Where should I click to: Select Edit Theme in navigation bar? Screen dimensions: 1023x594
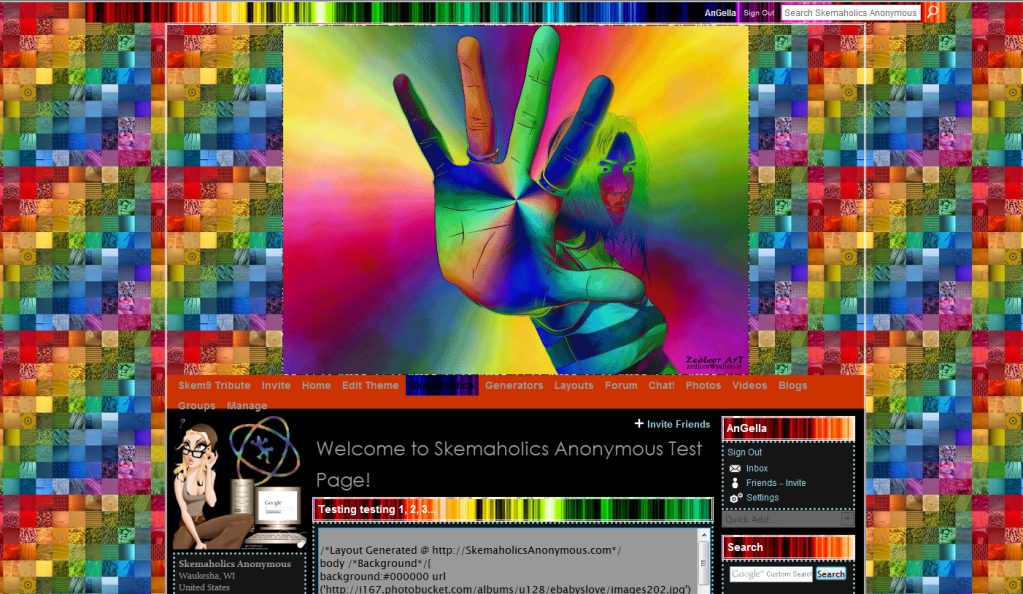(370, 386)
